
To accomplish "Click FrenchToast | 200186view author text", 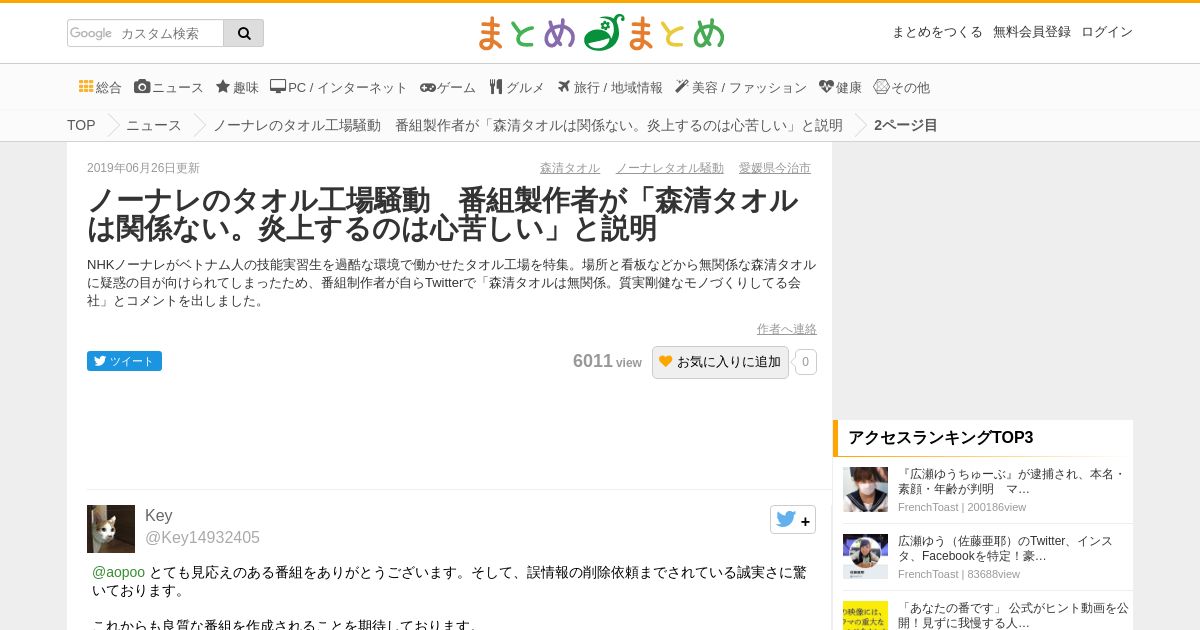I will [x=962, y=507].
